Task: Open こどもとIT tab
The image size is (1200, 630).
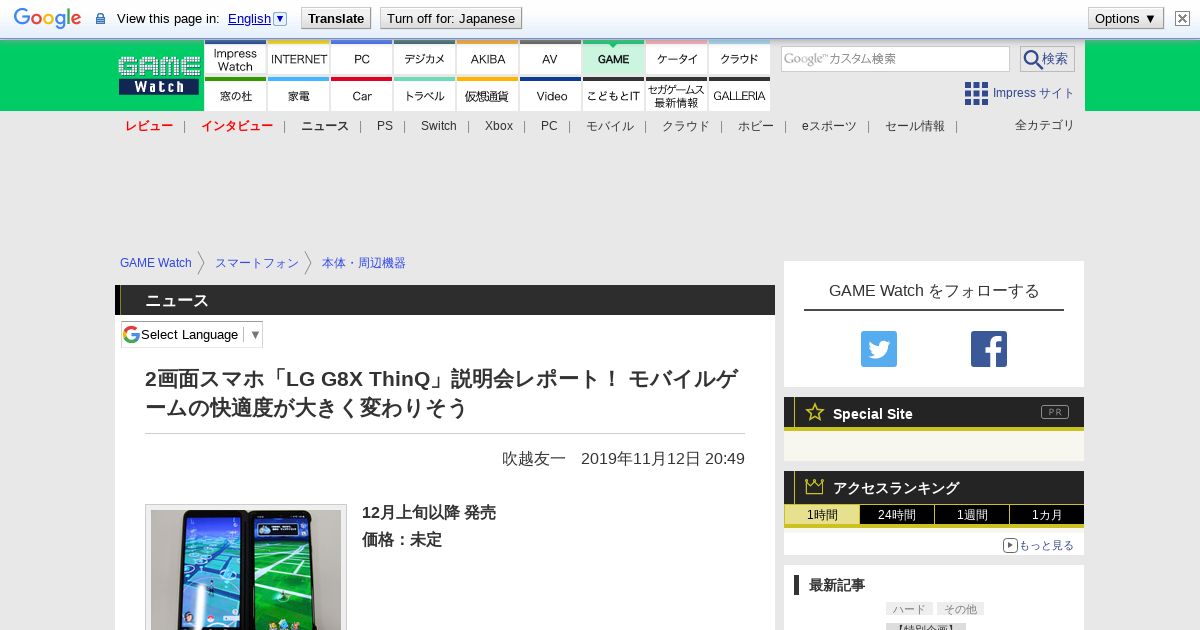Action: 613,94
